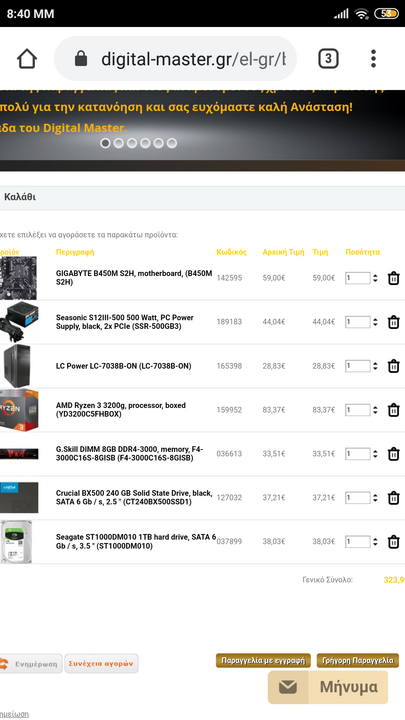Tap the battery indicator in status bar
The image size is (405, 720).
[x=387, y=14]
